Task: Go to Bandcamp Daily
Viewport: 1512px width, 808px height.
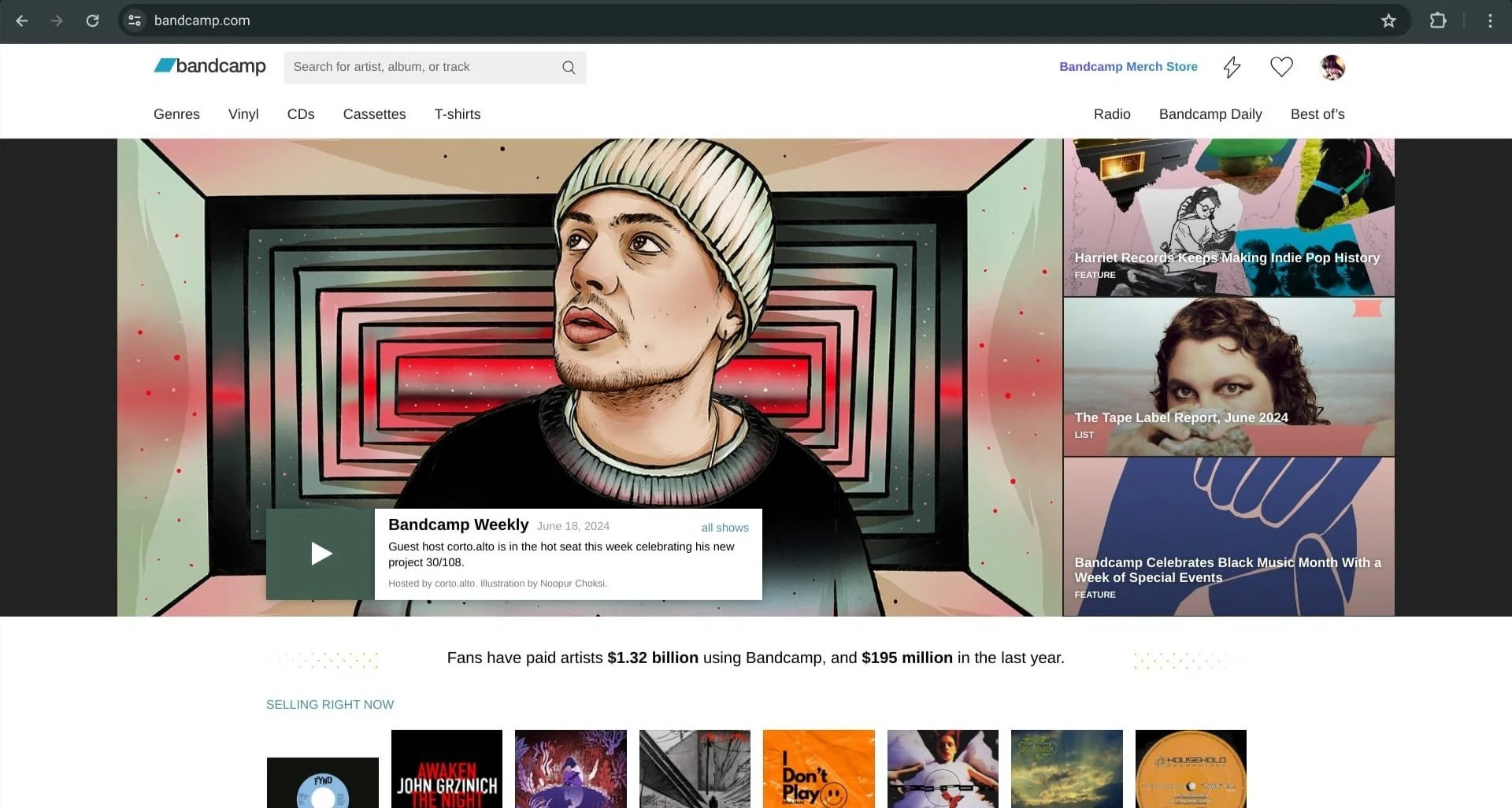Action: [x=1210, y=114]
